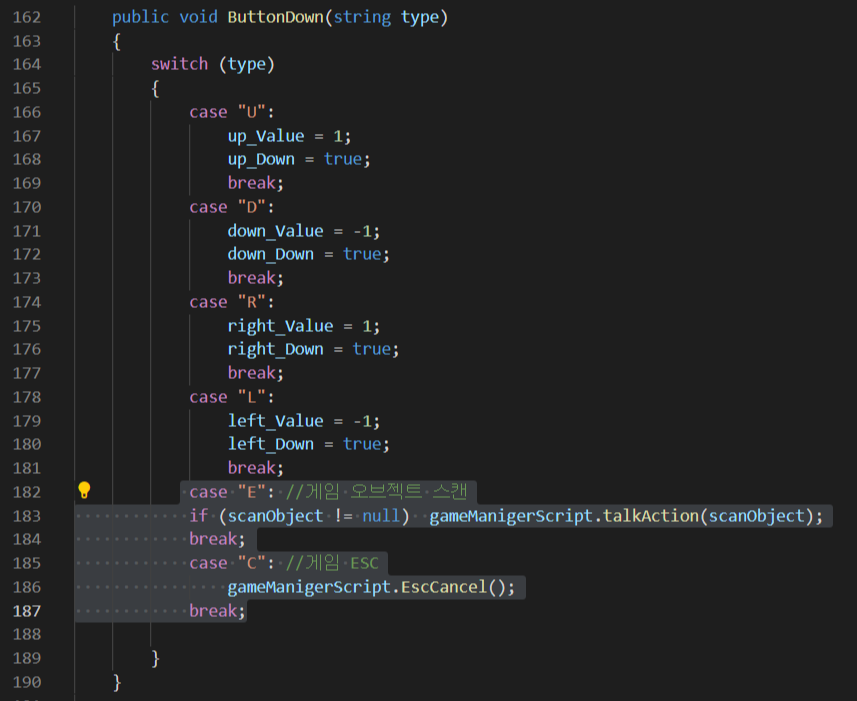Click down_Value variable on line 171
This screenshot has height=701, width=857.
[x=275, y=231]
